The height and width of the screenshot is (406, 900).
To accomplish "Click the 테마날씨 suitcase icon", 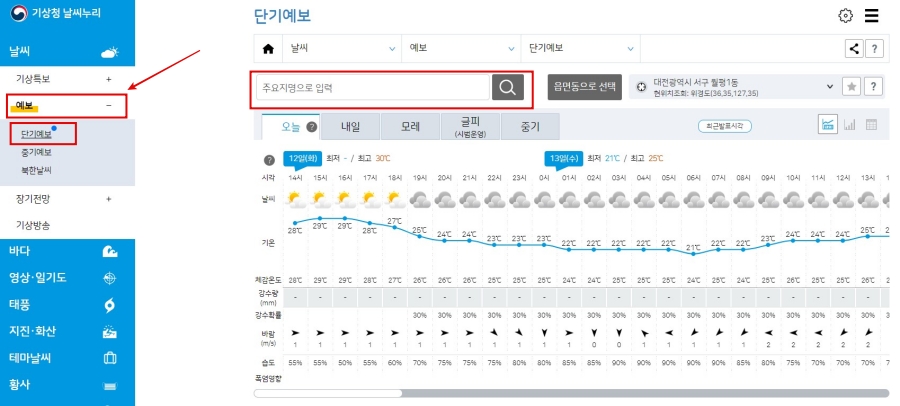I will [x=110, y=358].
